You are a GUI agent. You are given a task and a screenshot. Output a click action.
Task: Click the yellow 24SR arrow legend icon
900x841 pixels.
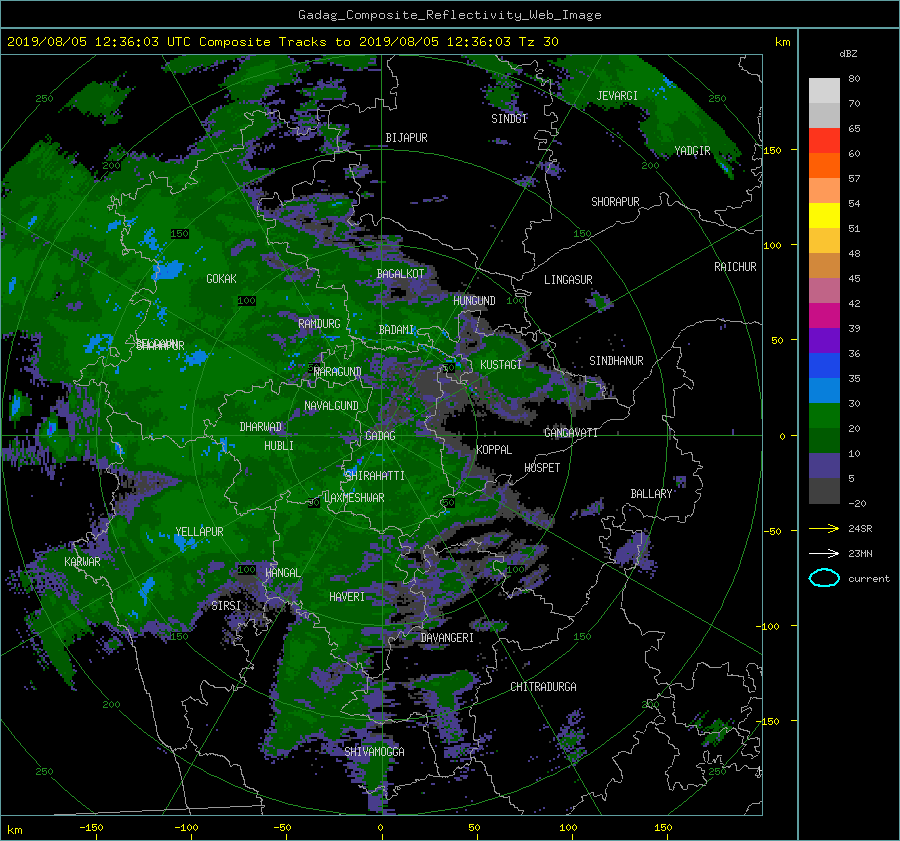point(824,528)
